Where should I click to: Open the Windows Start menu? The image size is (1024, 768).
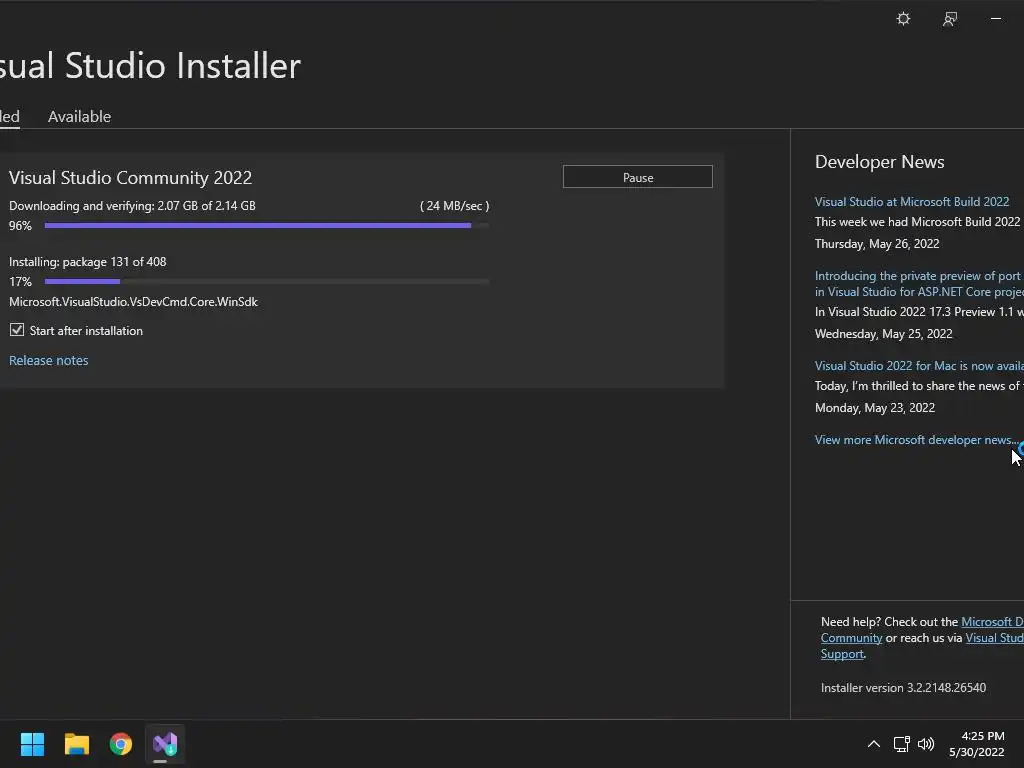coord(32,744)
